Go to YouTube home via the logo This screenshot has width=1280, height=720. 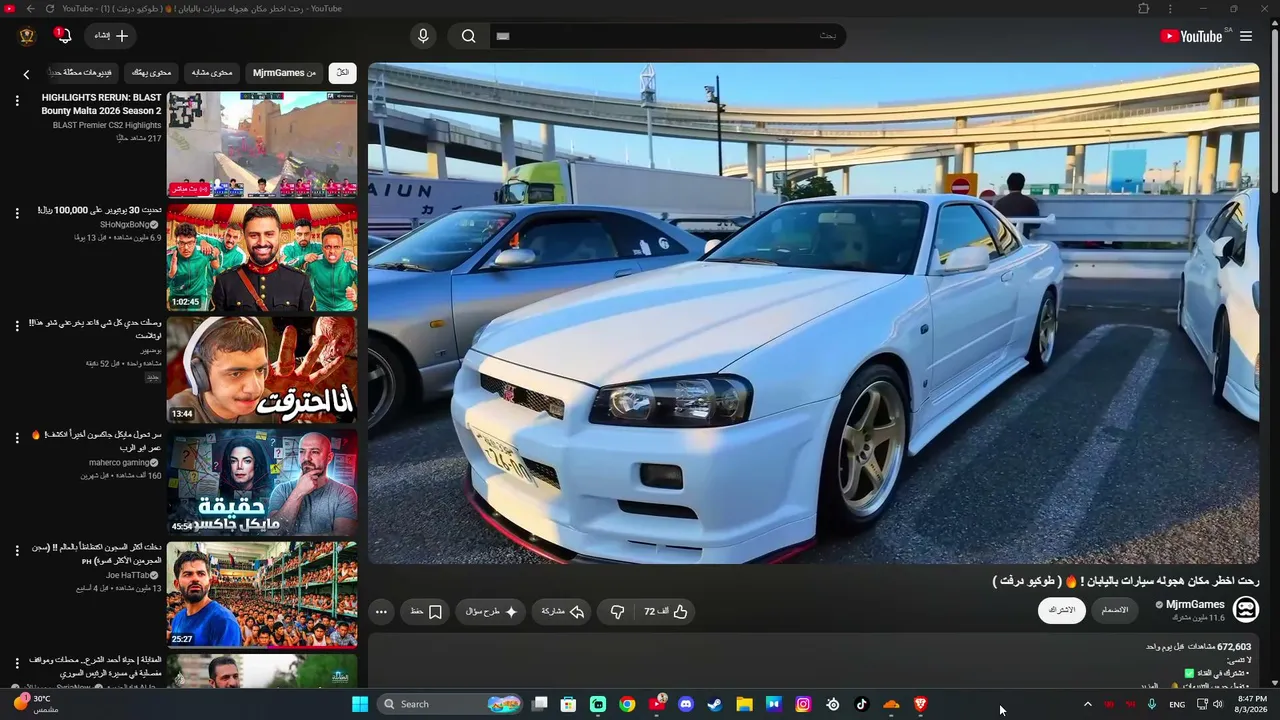click(x=1192, y=36)
